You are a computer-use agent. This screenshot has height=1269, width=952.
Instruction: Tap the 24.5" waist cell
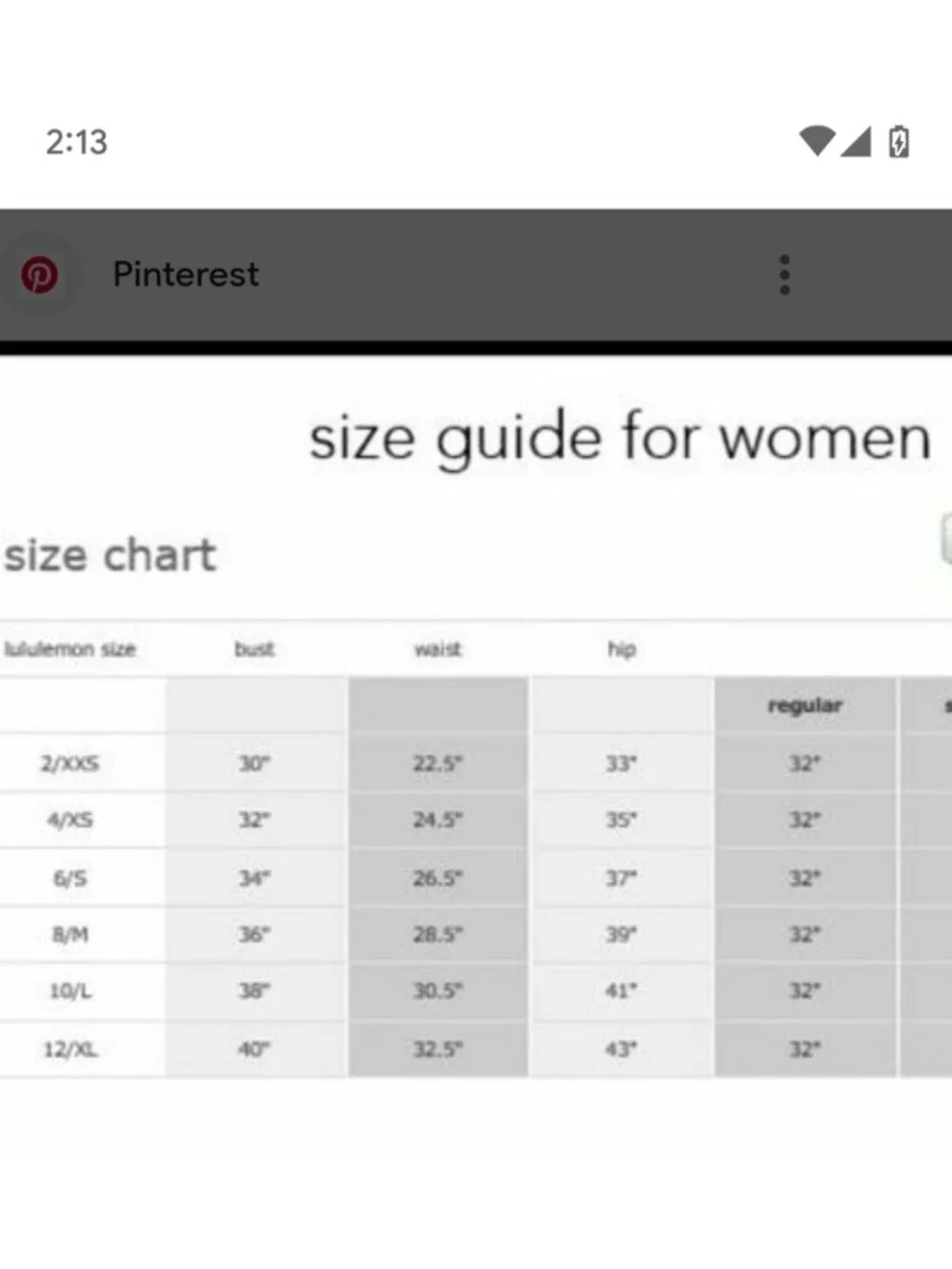pyautogui.click(x=438, y=820)
